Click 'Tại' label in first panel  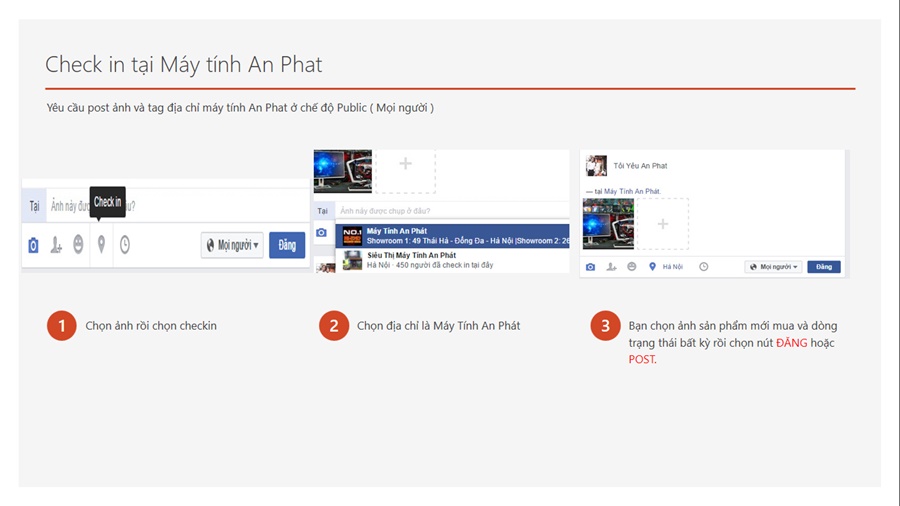coord(34,206)
